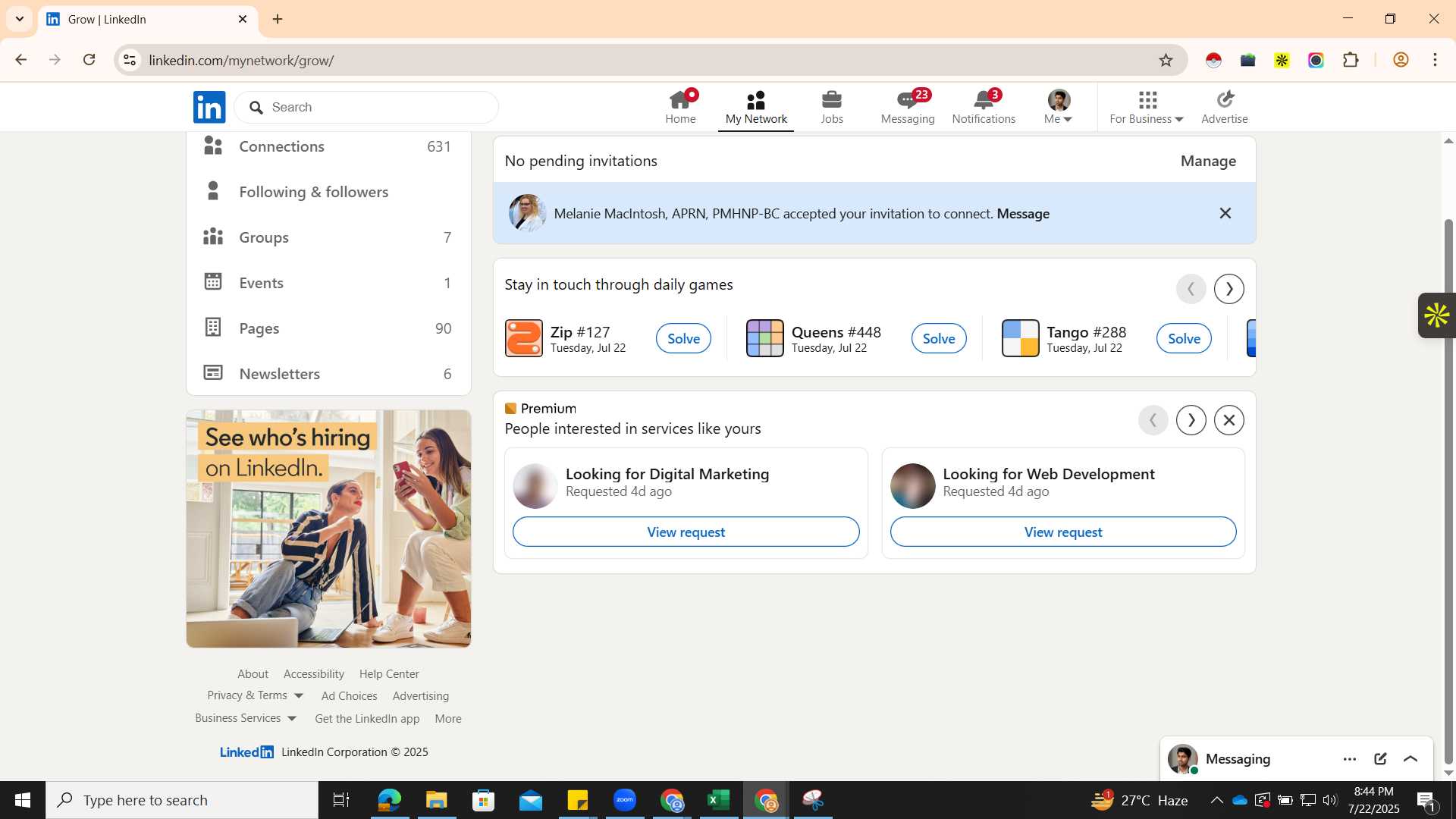The width and height of the screenshot is (1456, 819).
Task: Click the Queens game icon
Action: tap(765, 338)
